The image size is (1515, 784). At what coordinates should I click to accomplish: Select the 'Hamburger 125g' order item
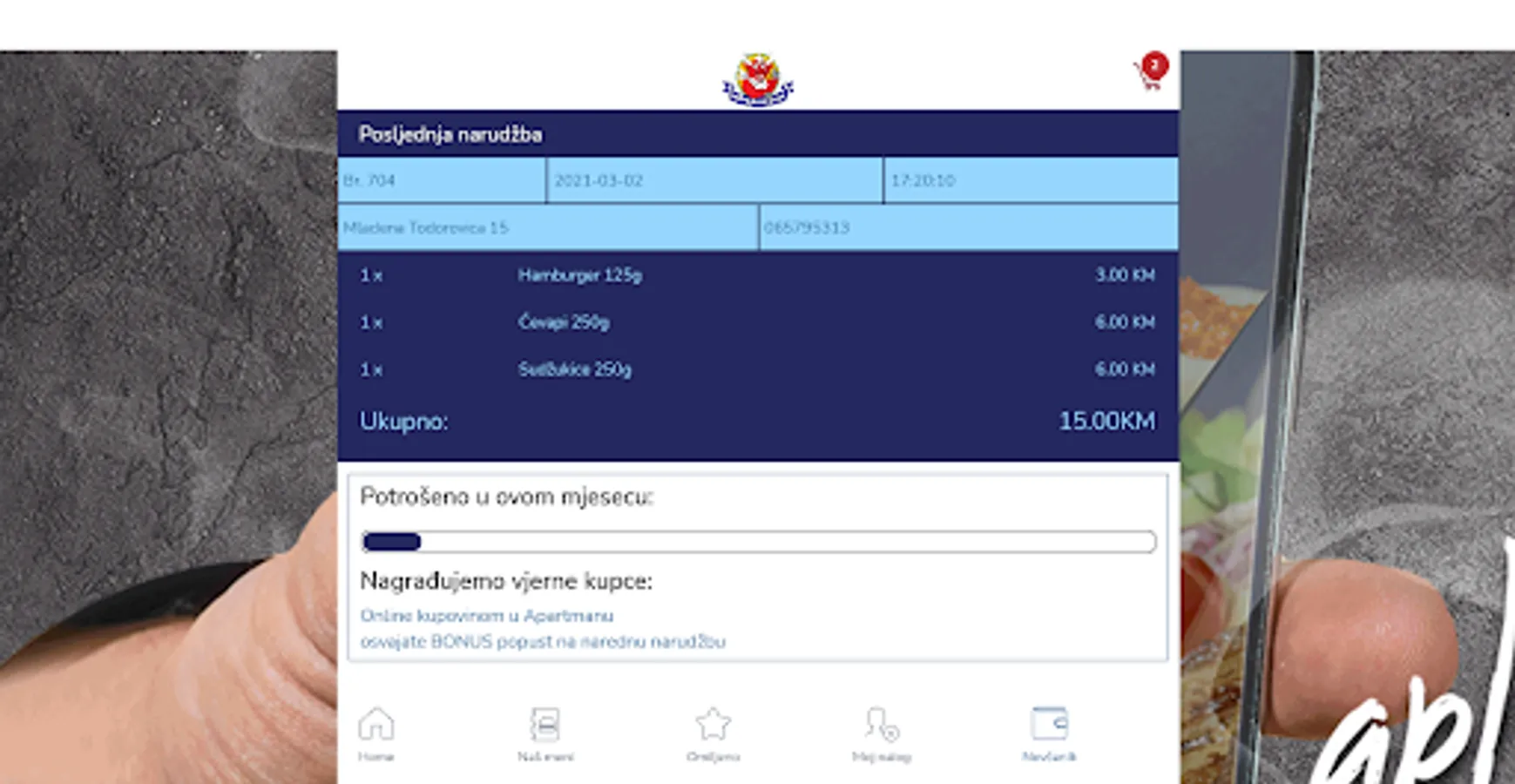580,275
